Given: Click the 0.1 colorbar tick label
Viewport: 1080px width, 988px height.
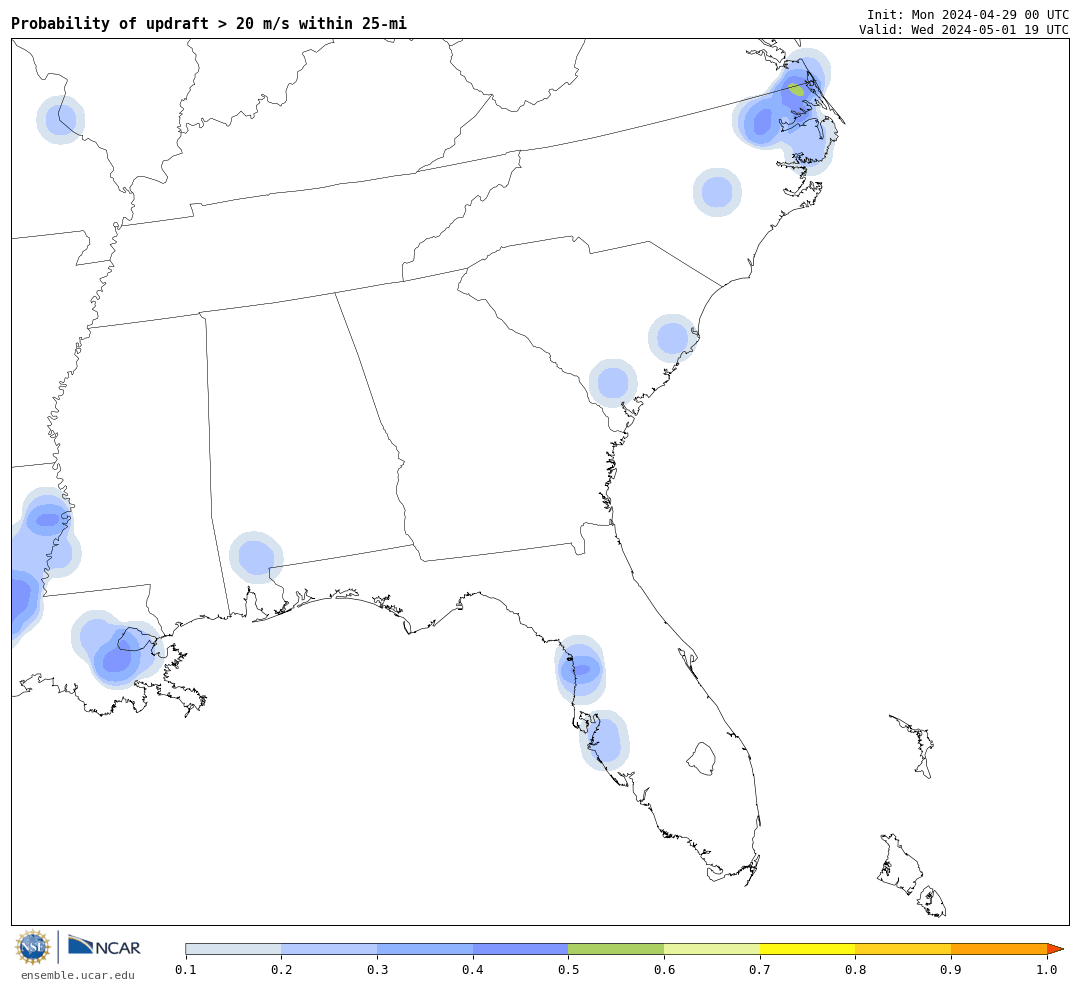Looking at the screenshot, I should (186, 970).
